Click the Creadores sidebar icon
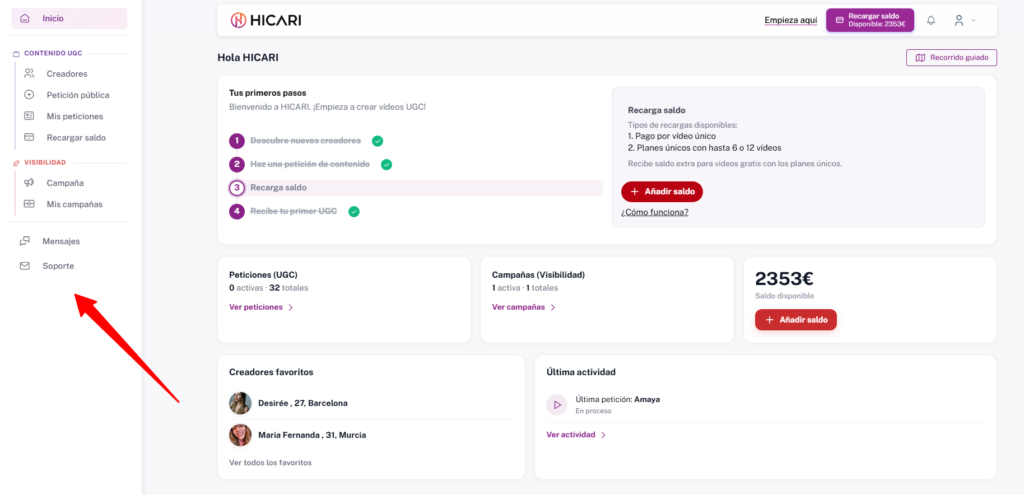 coord(29,73)
